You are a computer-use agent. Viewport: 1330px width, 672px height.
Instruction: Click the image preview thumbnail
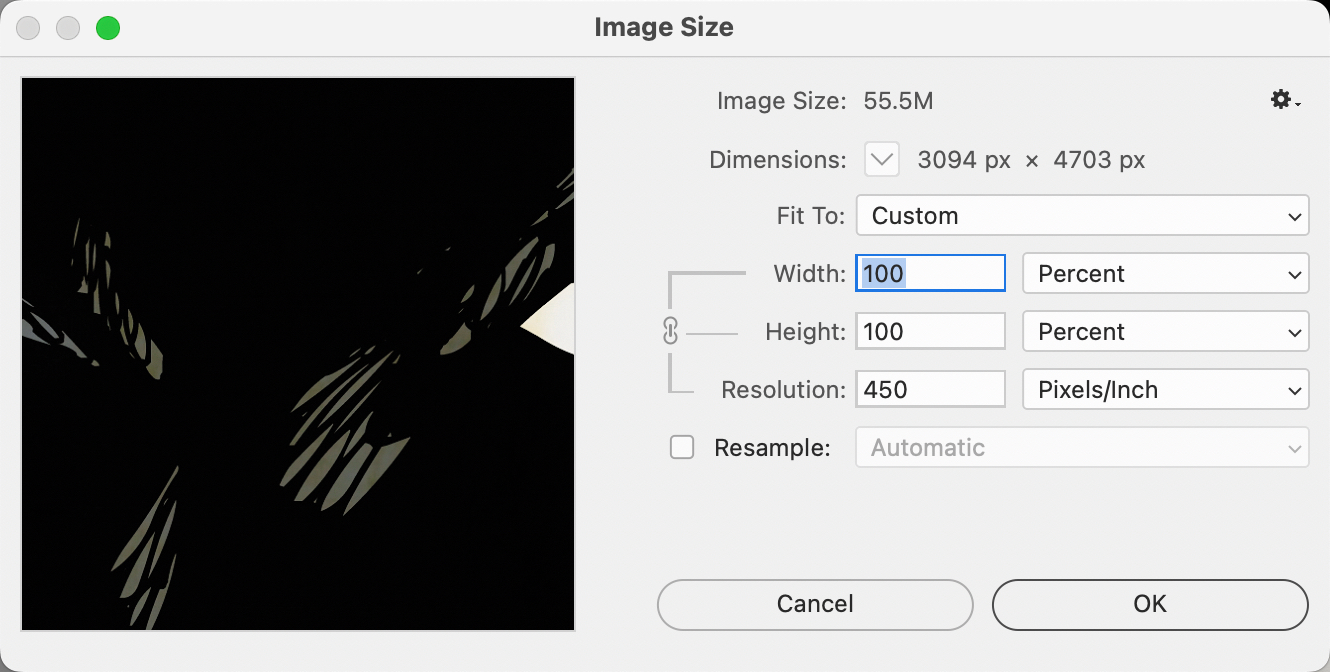[298, 354]
